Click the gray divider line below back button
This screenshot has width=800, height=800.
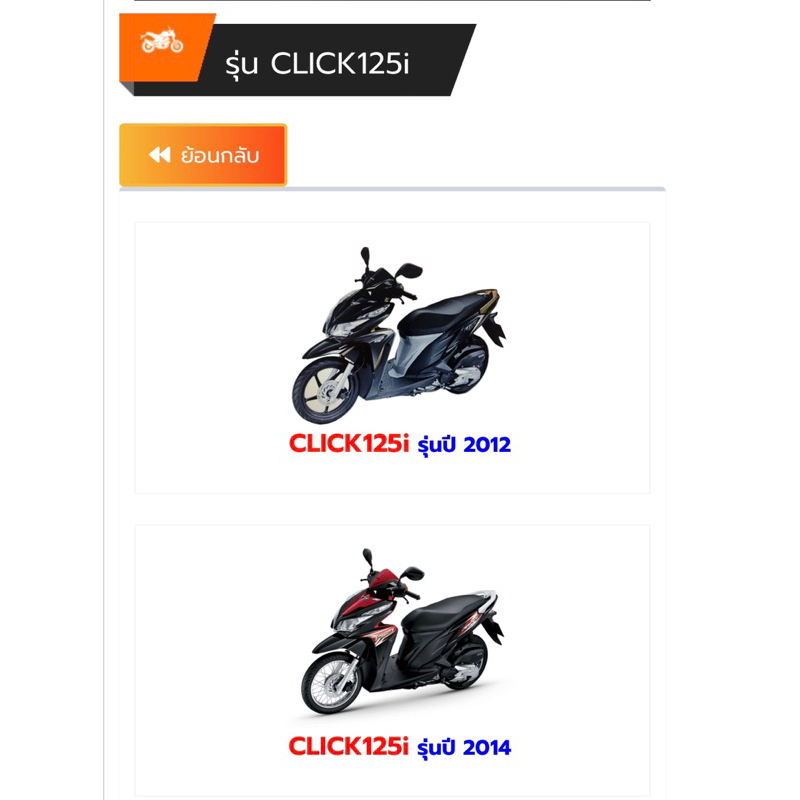[392, 189]
